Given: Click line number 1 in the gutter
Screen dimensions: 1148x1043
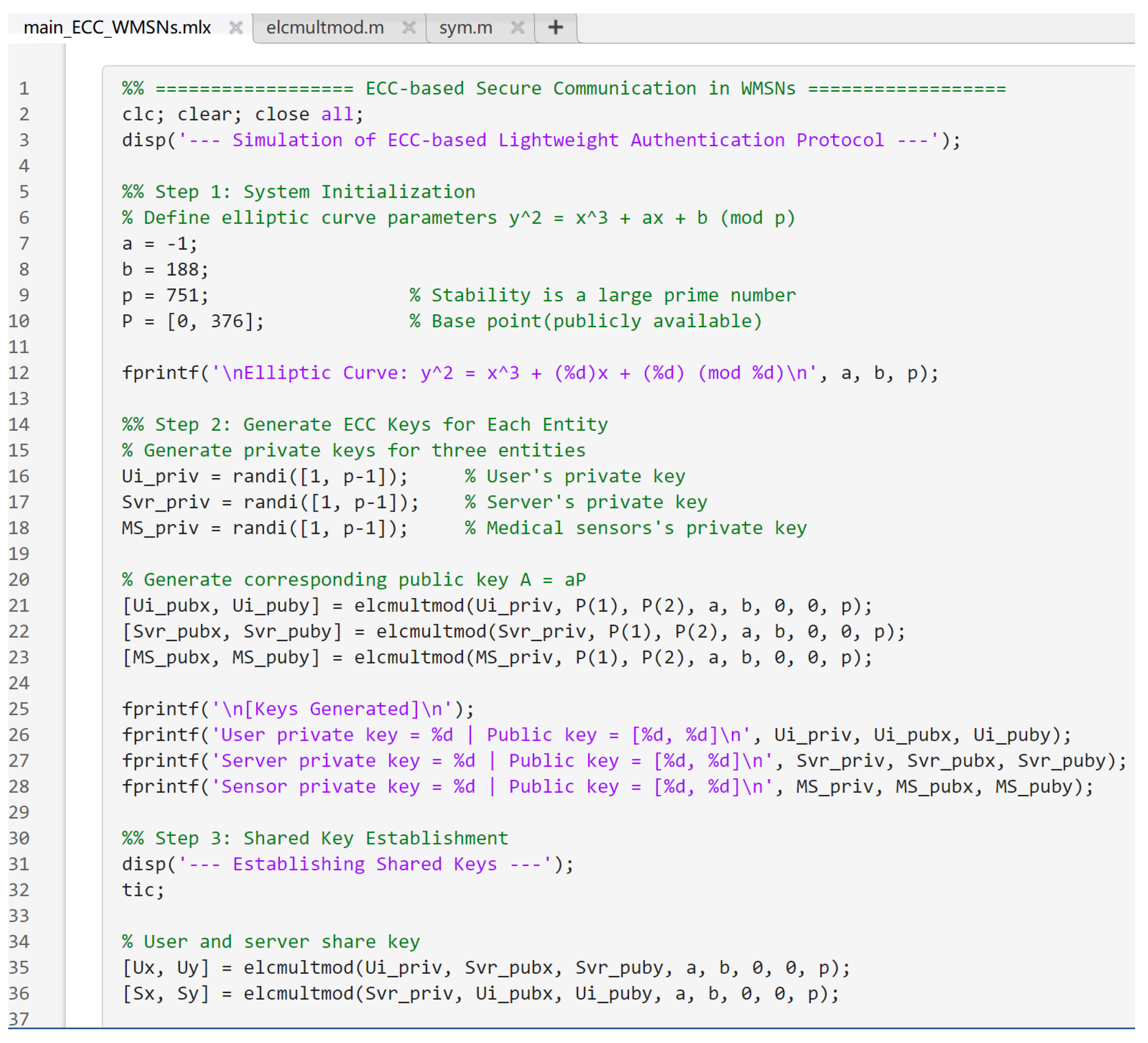Looking at the screenshot, I should (x=23, y=89).
